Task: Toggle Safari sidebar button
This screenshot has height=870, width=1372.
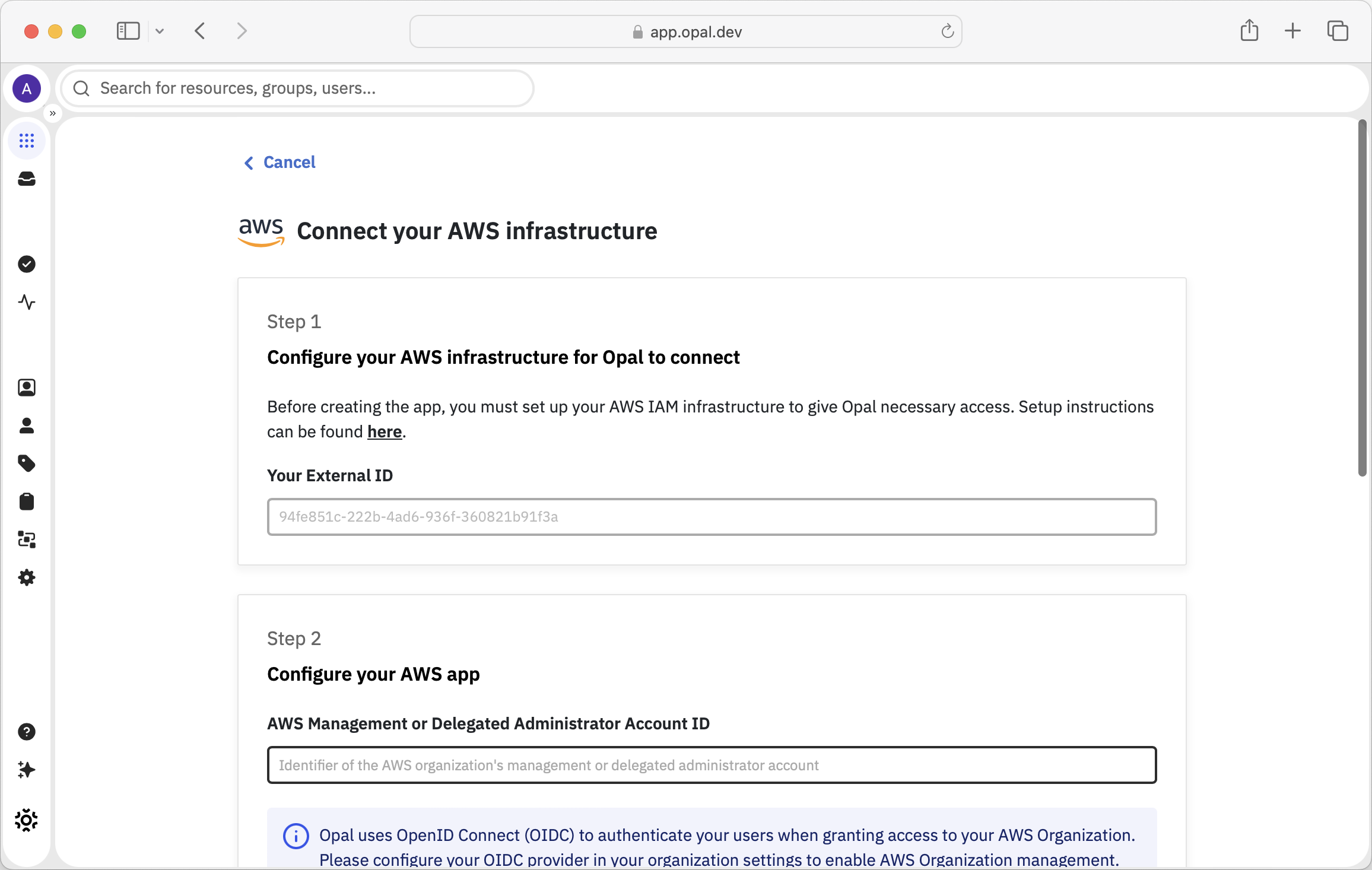Action: coord(128,31)
